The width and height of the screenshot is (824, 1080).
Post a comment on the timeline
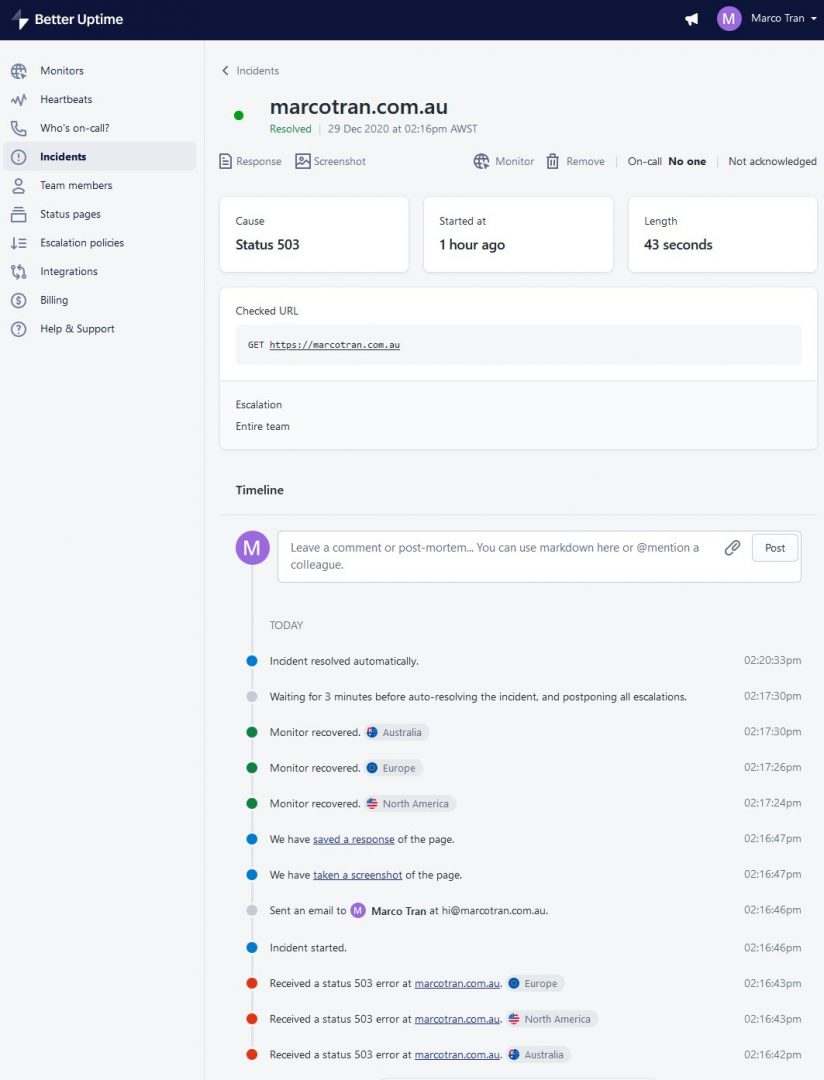(x=774, y=548)
